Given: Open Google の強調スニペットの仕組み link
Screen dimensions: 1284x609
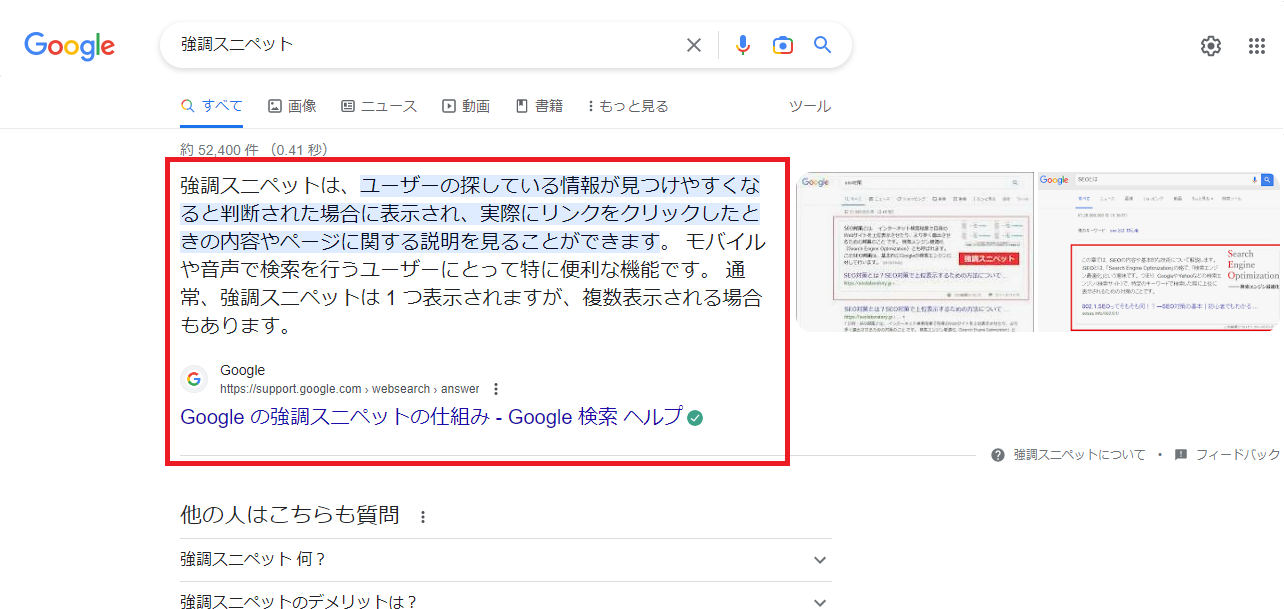Looking at the screenshot, I should coord(431,417).
